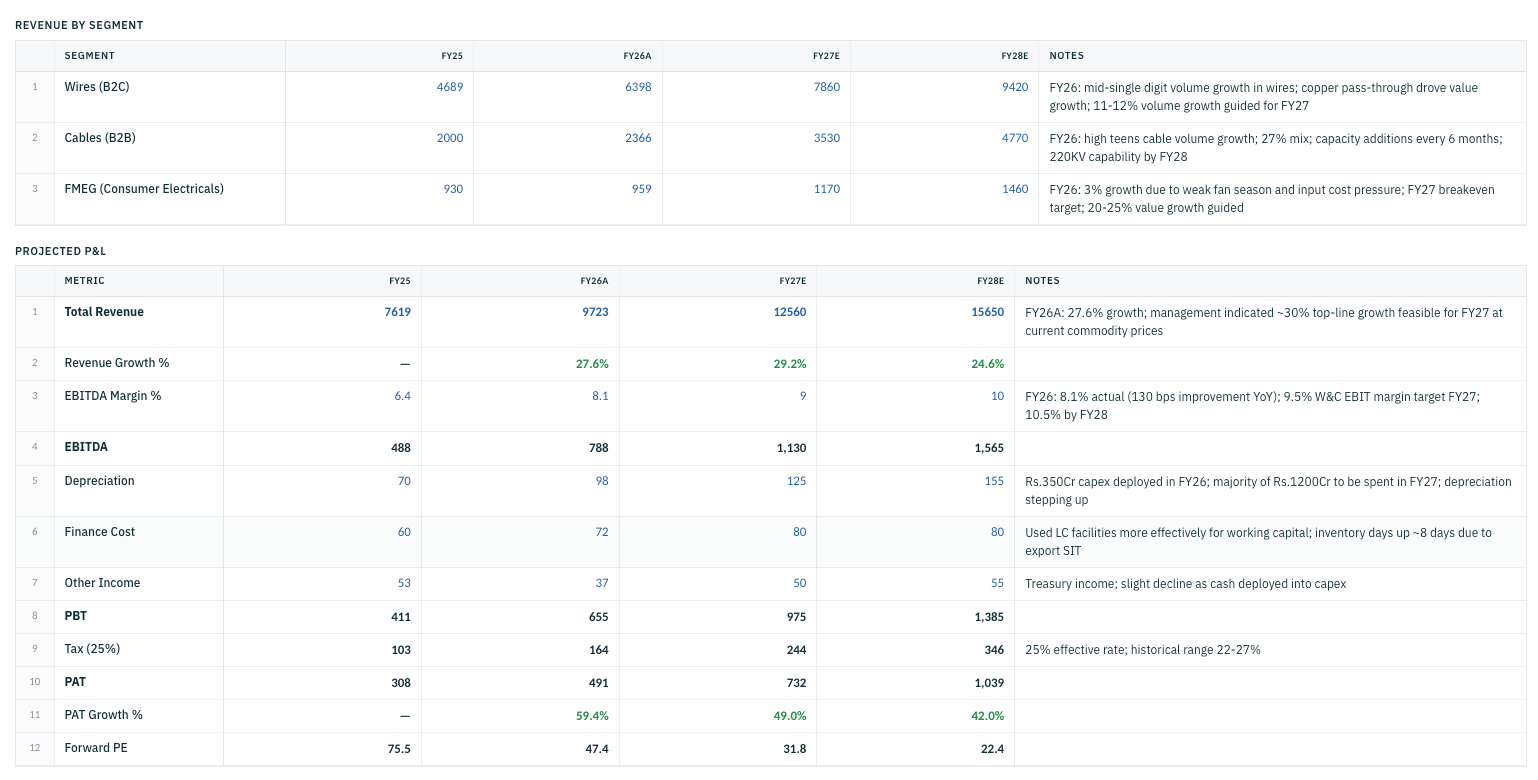Click EBITDA Margin % FY25 value 6.4
Image resolution: width=1538 pixels, height=780 pixels.
point(402,396)
